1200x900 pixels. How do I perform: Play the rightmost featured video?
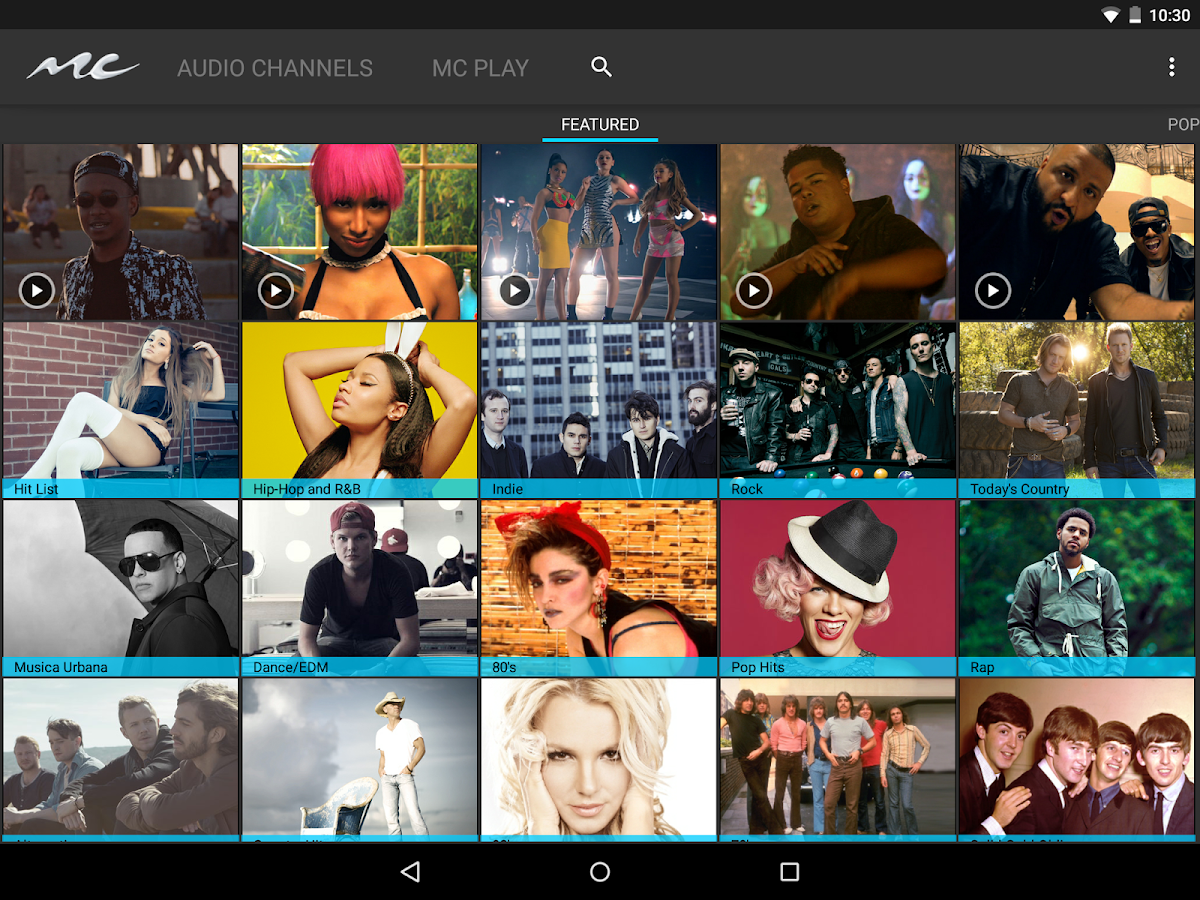point(992,291)
